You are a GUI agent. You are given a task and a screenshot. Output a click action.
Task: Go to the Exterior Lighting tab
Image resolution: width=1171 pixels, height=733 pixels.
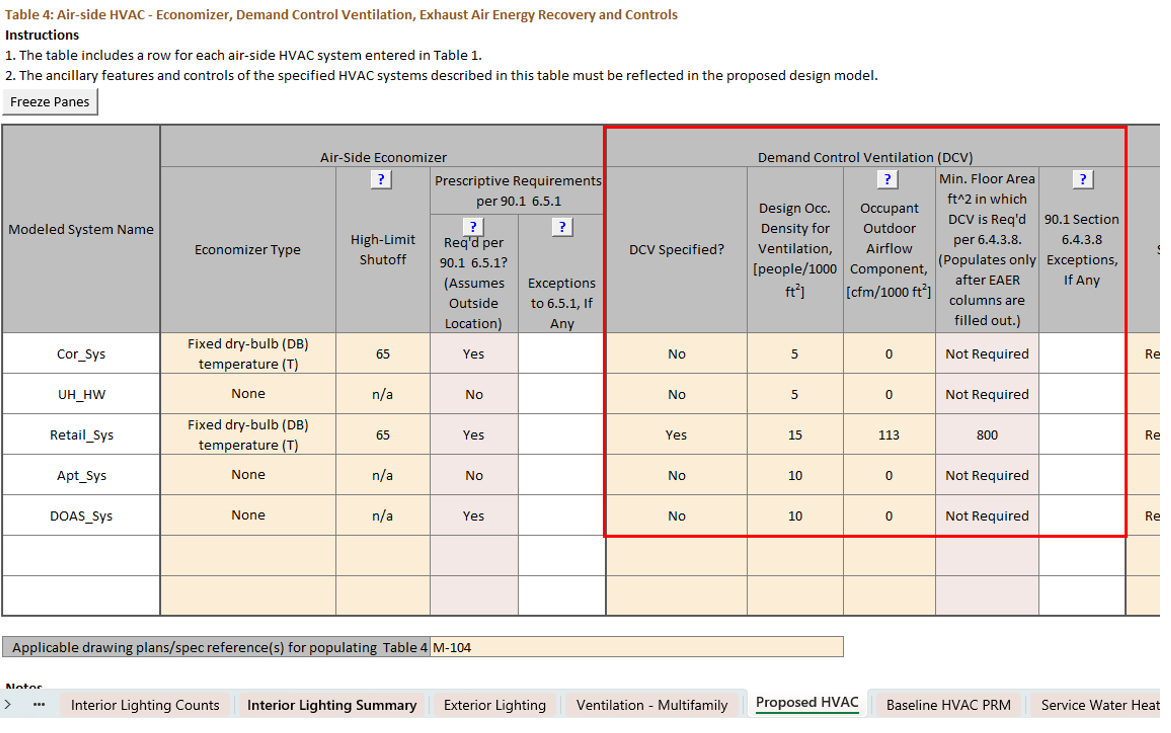point(495,705)
